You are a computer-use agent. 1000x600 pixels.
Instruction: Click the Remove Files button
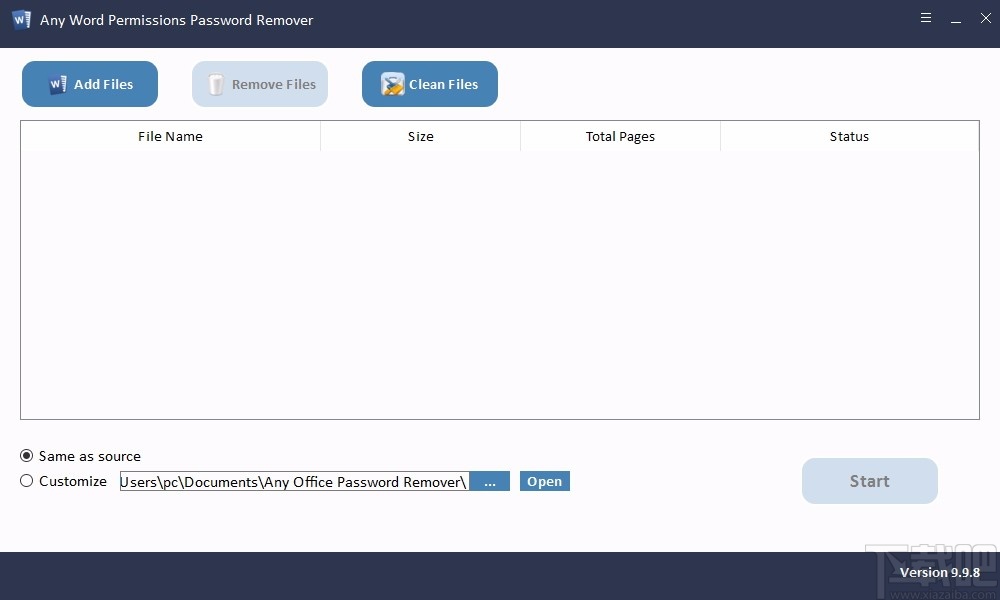tap(259, 84)
